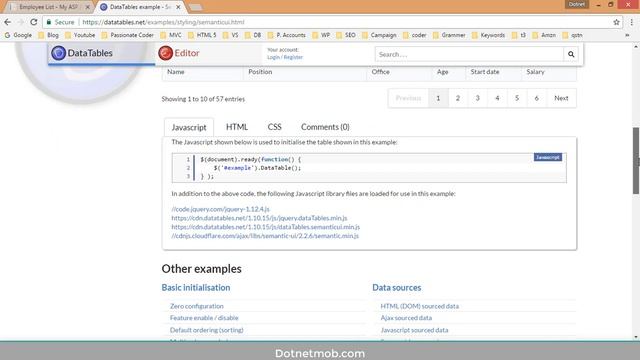Open the cloudflare semantic.min.js link
This screenshot has height=360, width=640.
[x=265, y=236]
